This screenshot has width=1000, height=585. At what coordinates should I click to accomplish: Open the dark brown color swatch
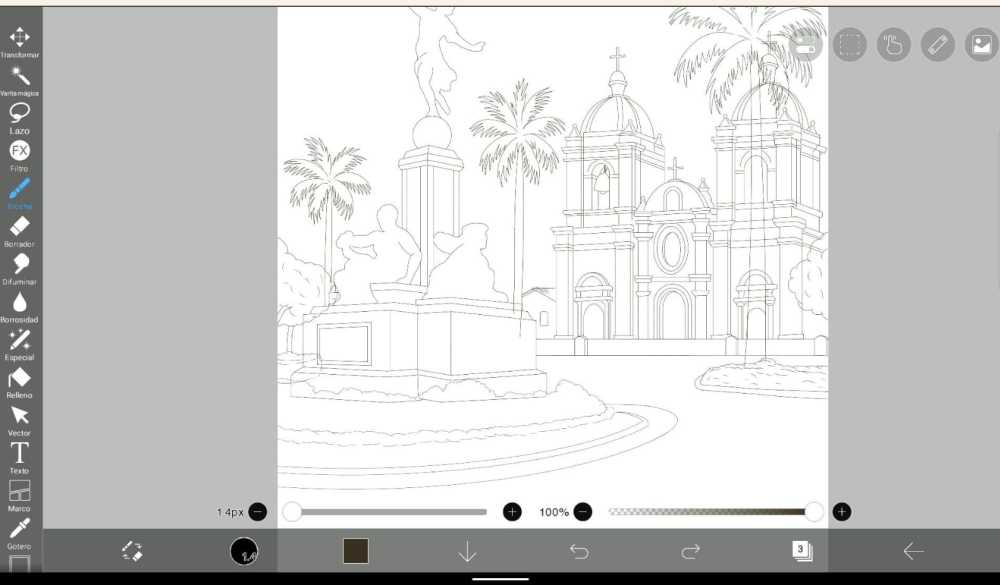(x=356, y=551)
